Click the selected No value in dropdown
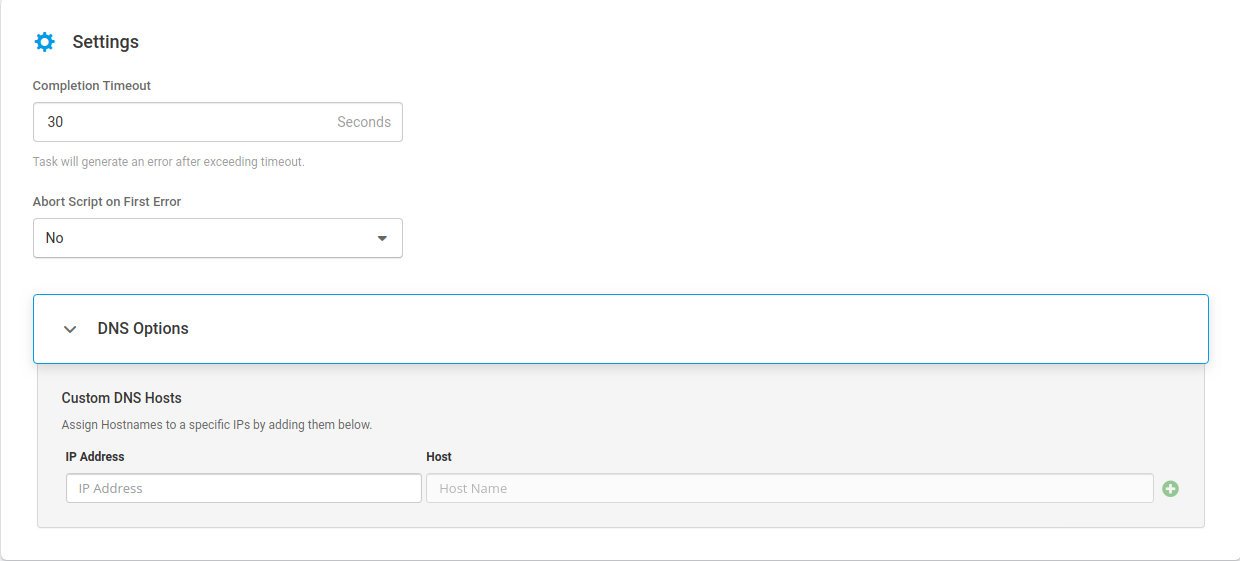 pyautogui.click(x=55, y=238)
